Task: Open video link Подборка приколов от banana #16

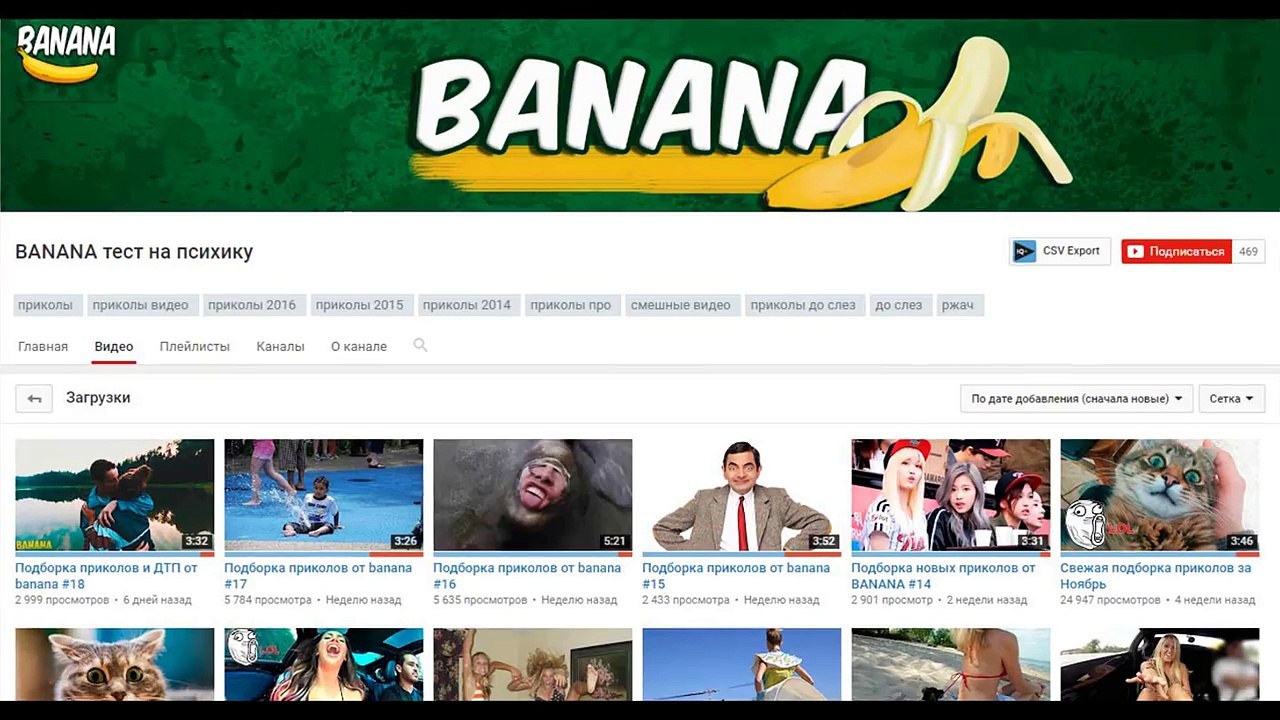Action: (527, 576)
